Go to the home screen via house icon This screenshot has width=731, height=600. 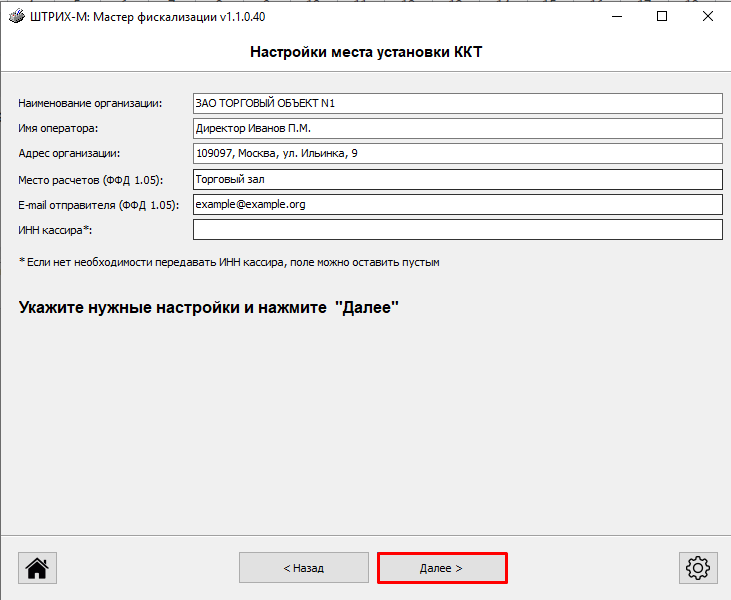[37, 568]
